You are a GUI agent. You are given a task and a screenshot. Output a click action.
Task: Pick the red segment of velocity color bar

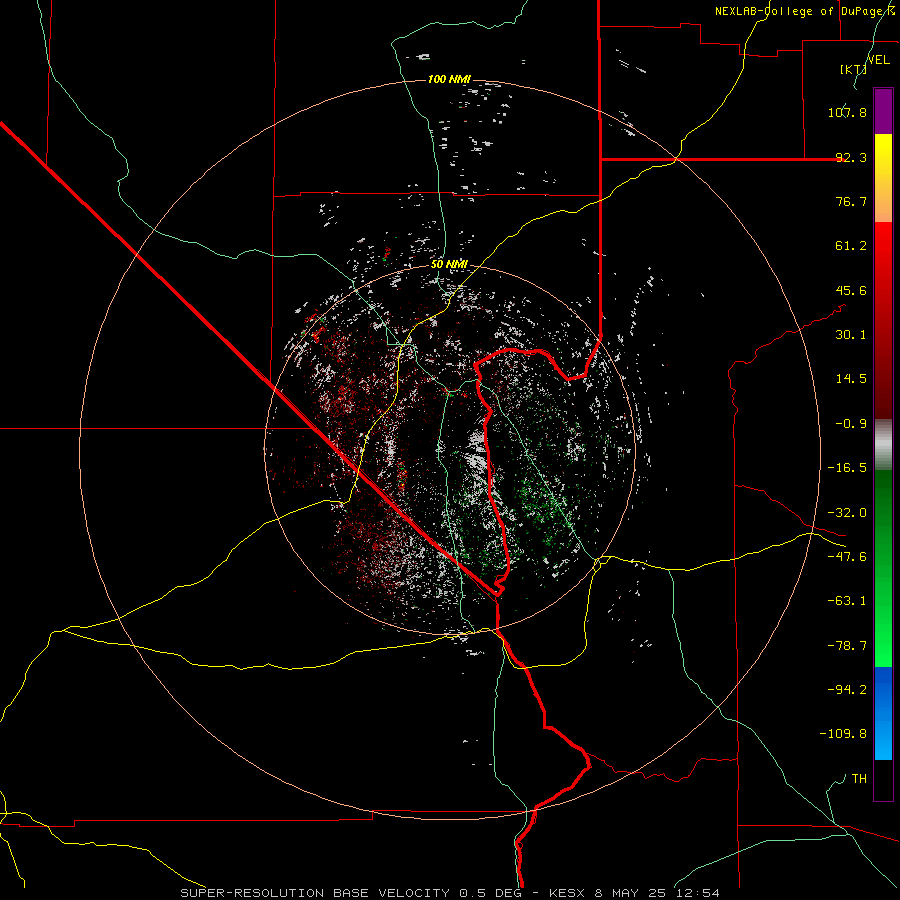click(883, 320)
